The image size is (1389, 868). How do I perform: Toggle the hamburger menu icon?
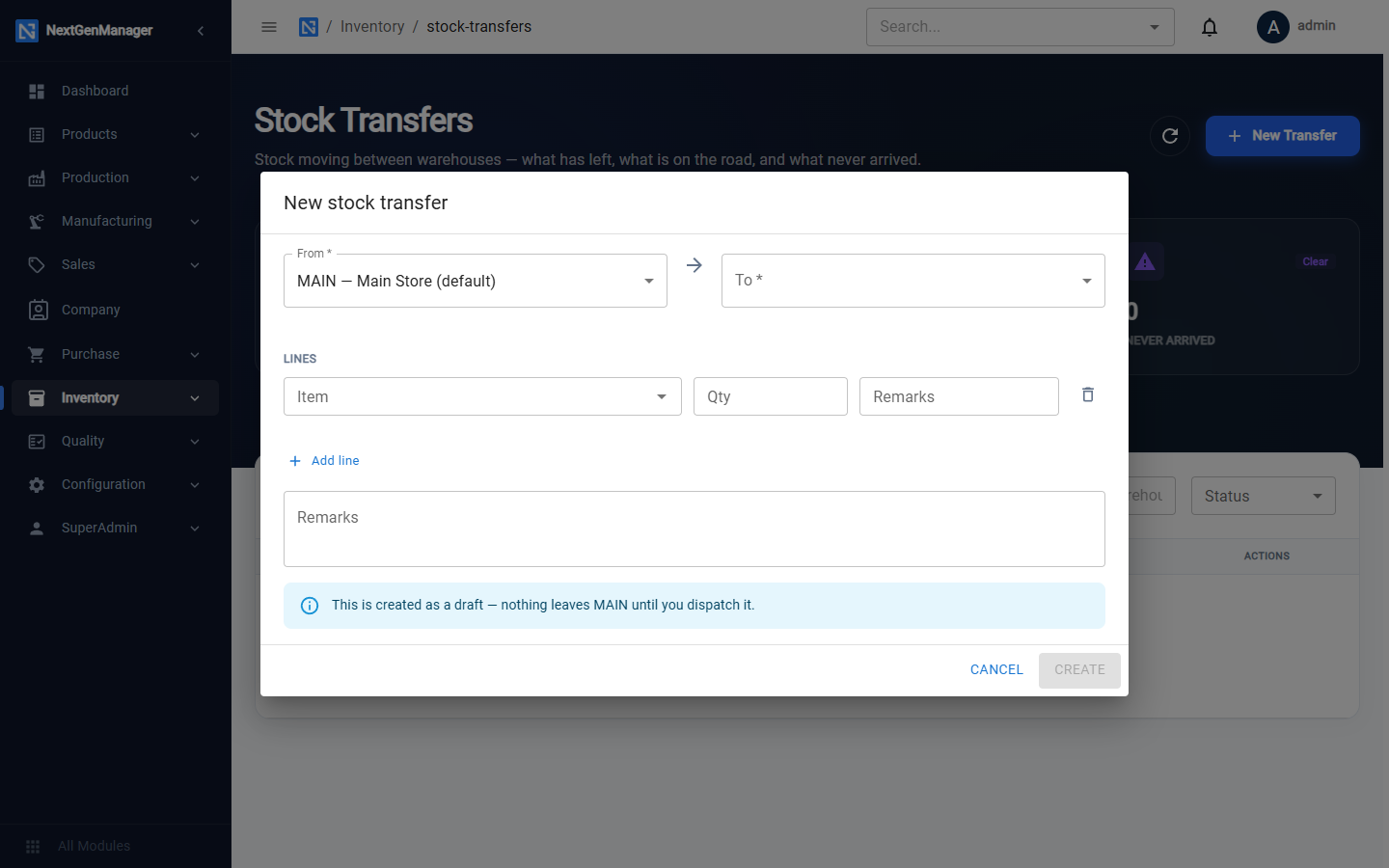[x=269, y=27]
